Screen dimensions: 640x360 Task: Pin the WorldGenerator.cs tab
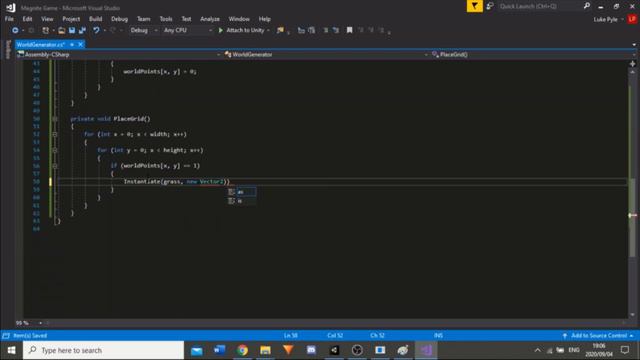click(x=72, y=44)
